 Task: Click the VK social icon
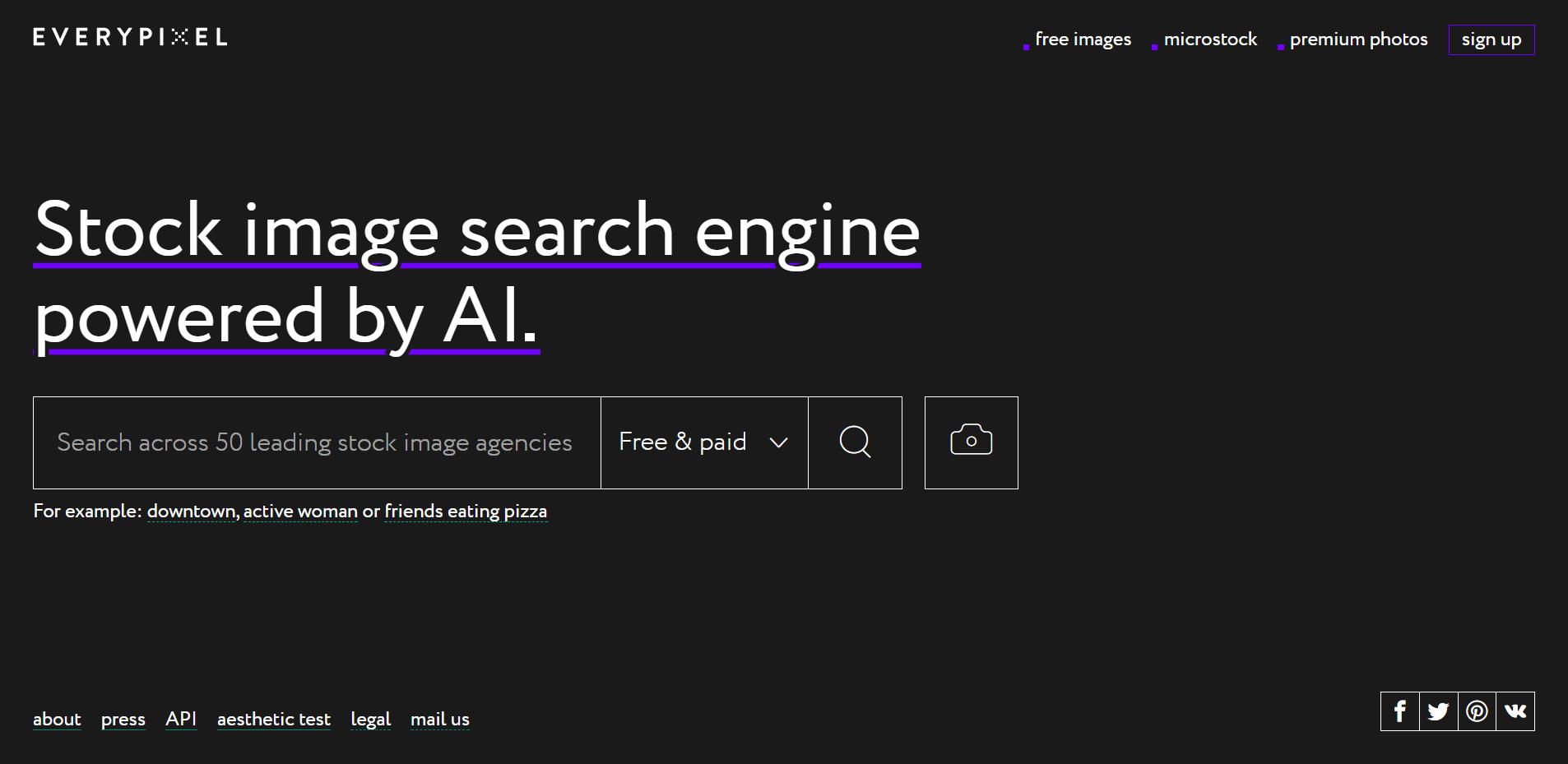1515,711
